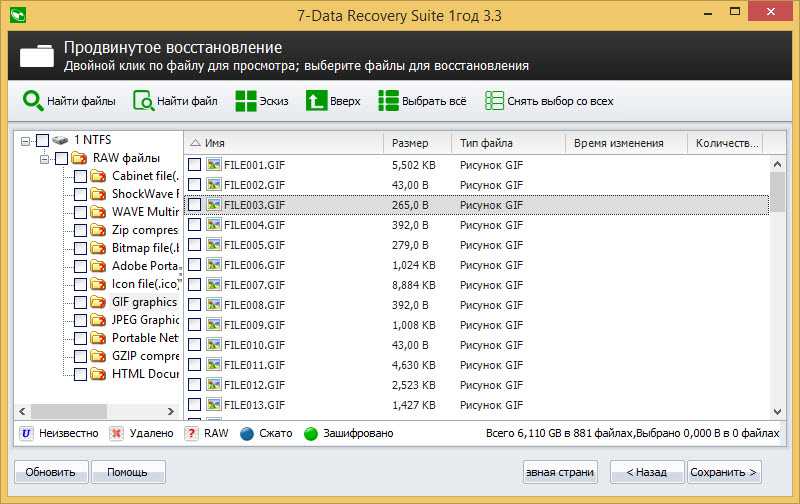Open the Icon file(.ico) tree item
The width and height of the screenshot is (800, 504).
pos(145,284)
